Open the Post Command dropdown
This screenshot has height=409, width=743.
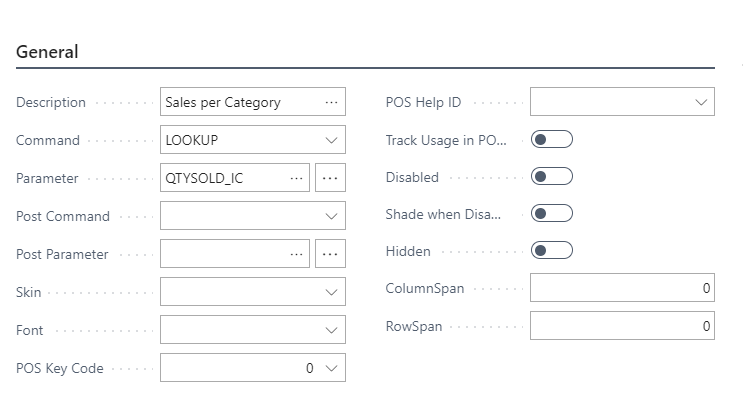pyautogui.click(x=332, y=216)
